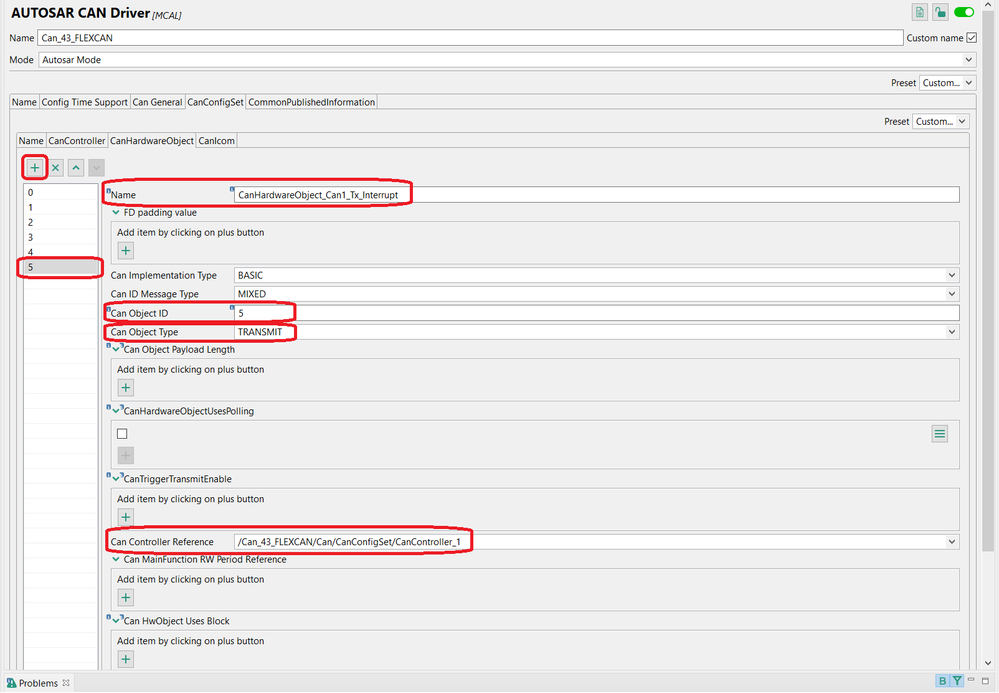Collapse the CanHardwareObjectUsesPolling section

click(x=116, y=411)
